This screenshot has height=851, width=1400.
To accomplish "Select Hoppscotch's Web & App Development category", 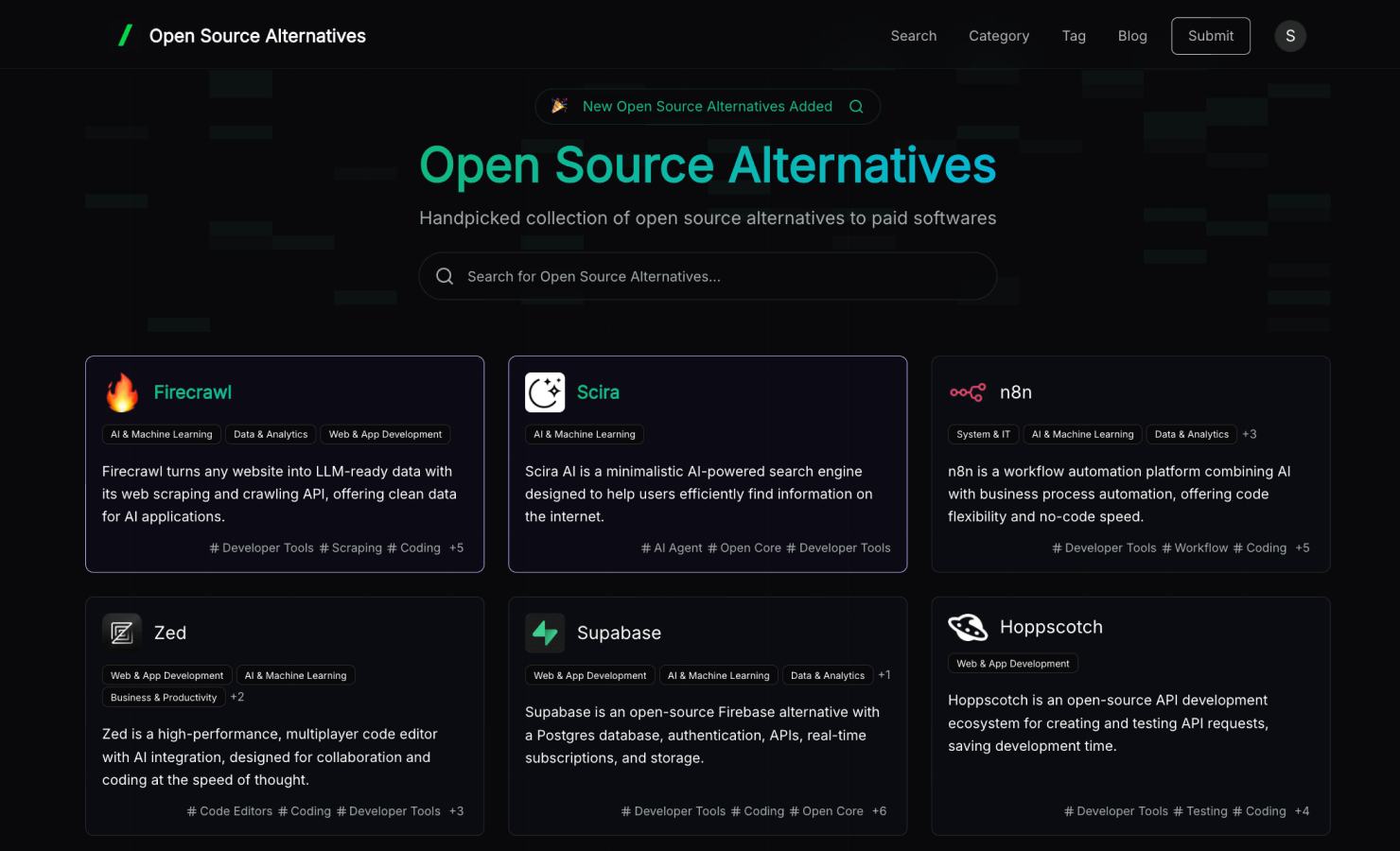I will (1013, 664).
